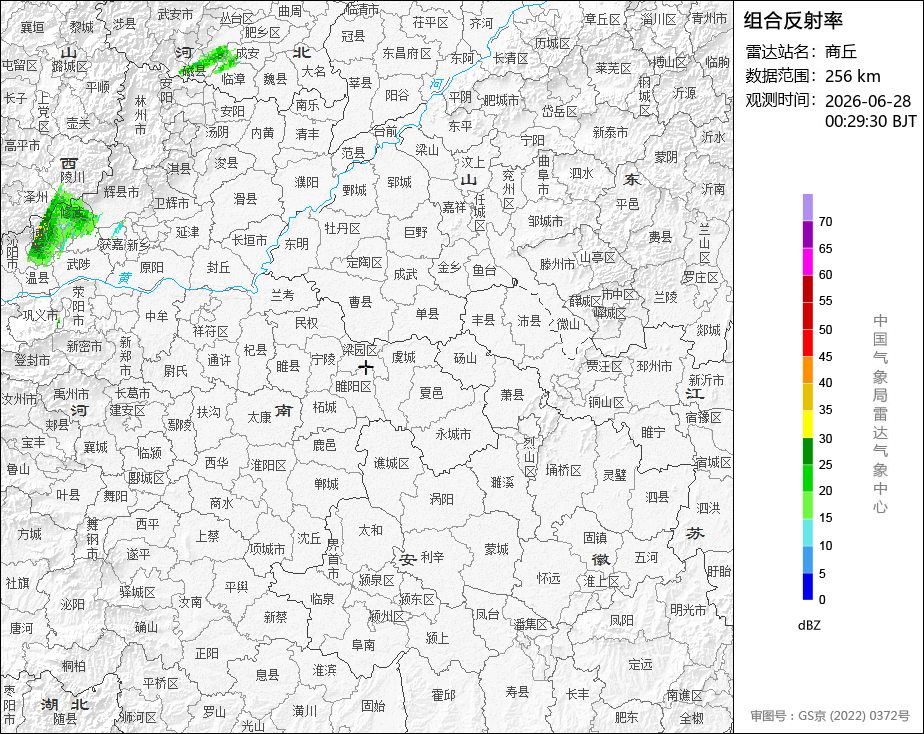The height and width of the screenshot is (734, 924).
Task: Click the map approval number GS京 (2022) 0372号
Action: tap(854, 716)
